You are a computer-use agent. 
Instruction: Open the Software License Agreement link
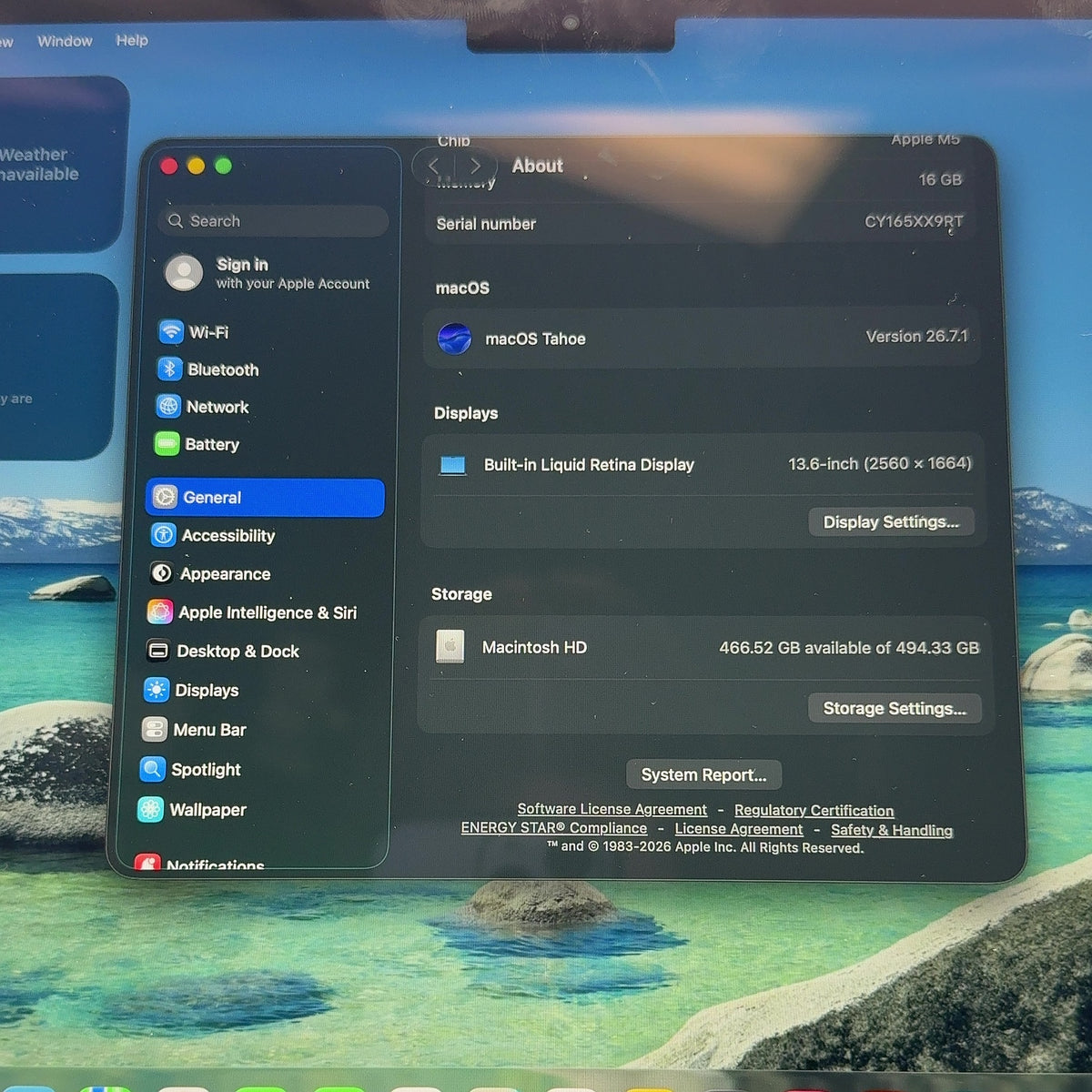tap(612, 809)
